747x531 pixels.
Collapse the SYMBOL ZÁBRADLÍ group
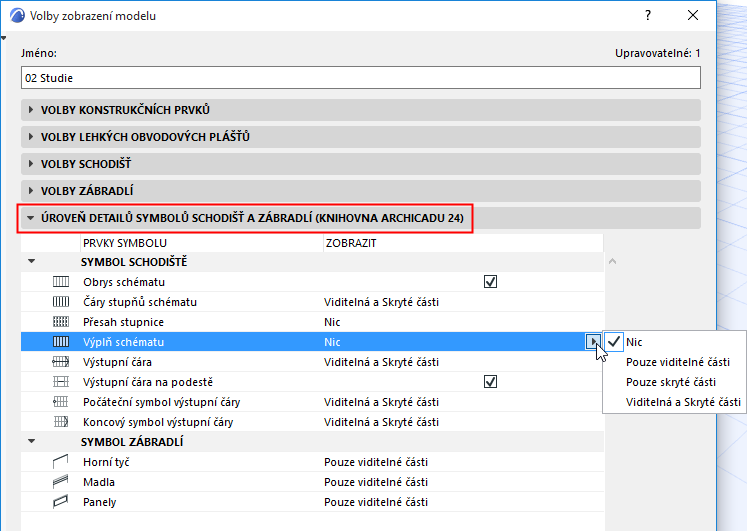31,441
